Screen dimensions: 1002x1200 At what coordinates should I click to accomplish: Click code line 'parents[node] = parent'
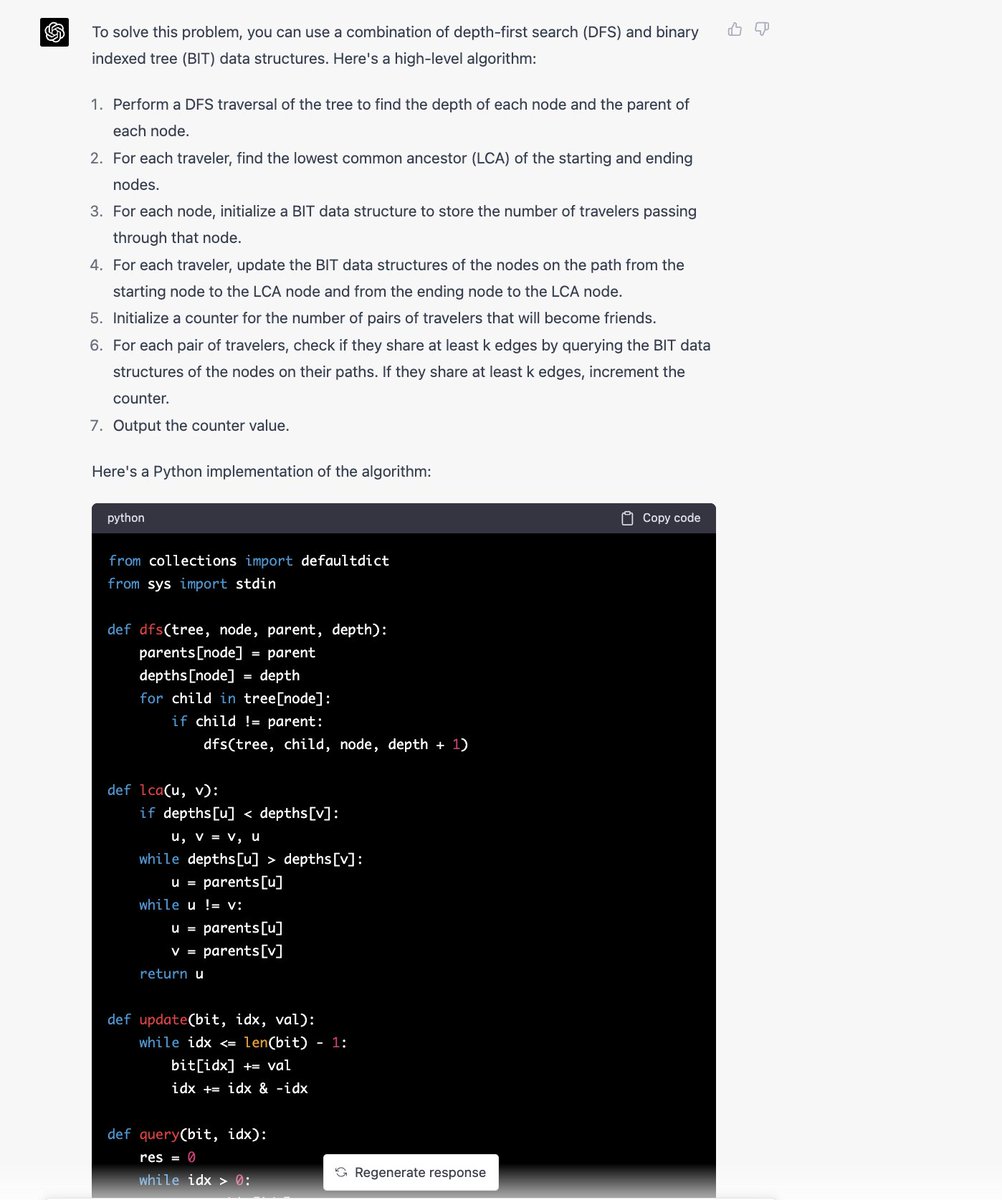(227, 652)
